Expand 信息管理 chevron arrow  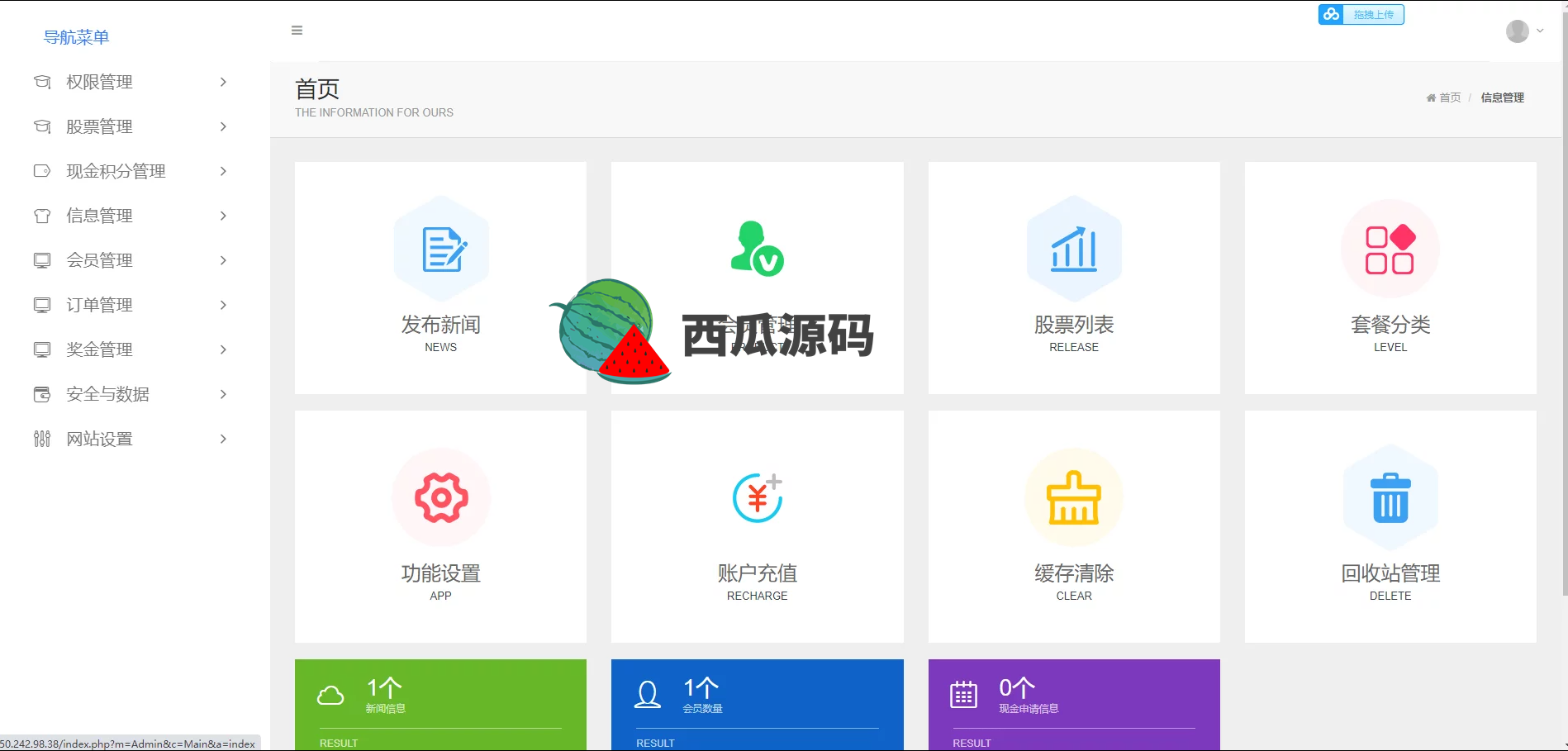point(223,216)
